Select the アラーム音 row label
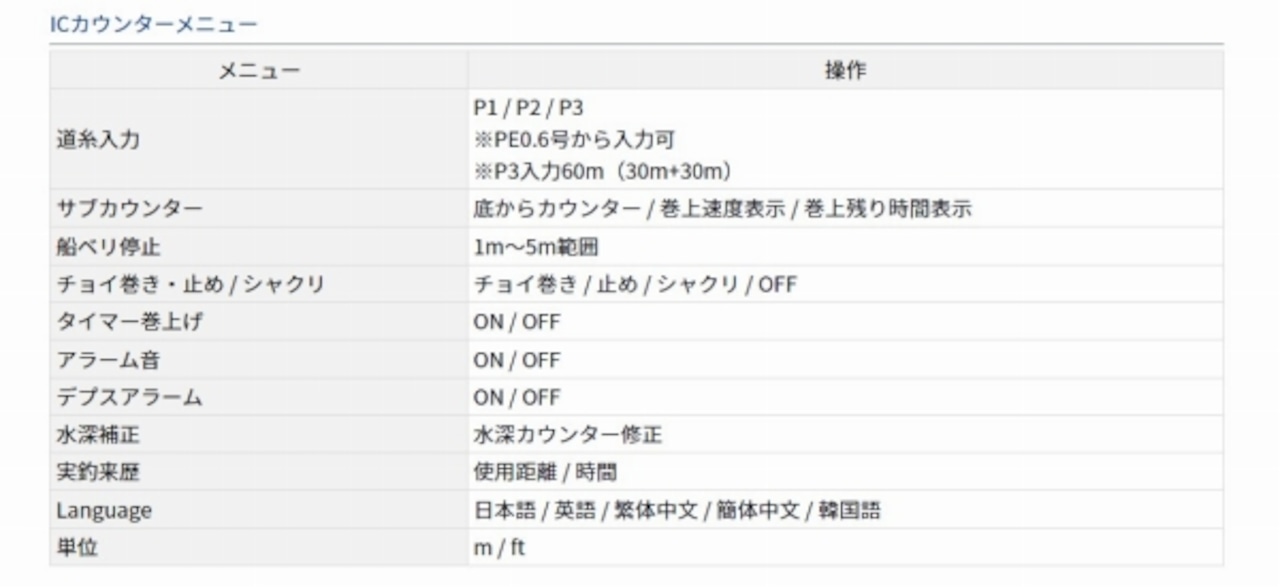This screenshot has width=1280, height=587. click(108, 360)
